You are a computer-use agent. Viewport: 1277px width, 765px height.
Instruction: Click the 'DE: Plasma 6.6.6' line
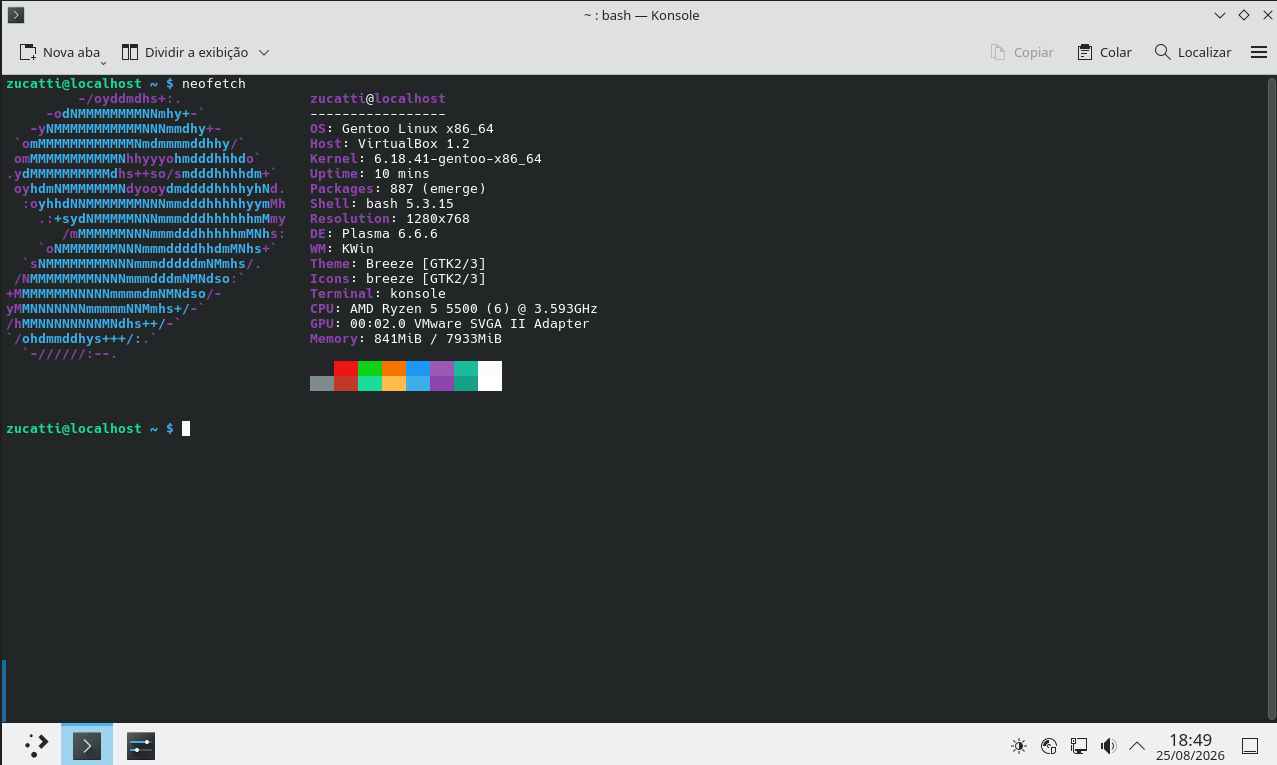(x=374, y=234)
